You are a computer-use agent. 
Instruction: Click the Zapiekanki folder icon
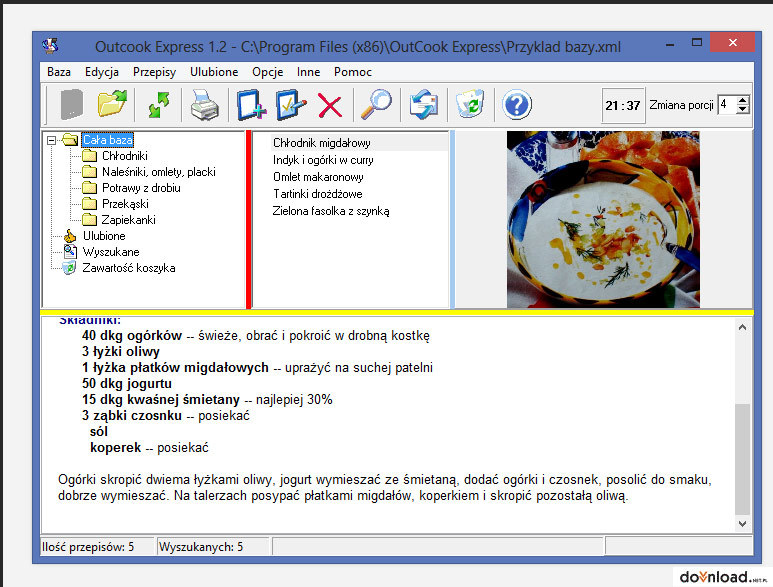[90, 219]
